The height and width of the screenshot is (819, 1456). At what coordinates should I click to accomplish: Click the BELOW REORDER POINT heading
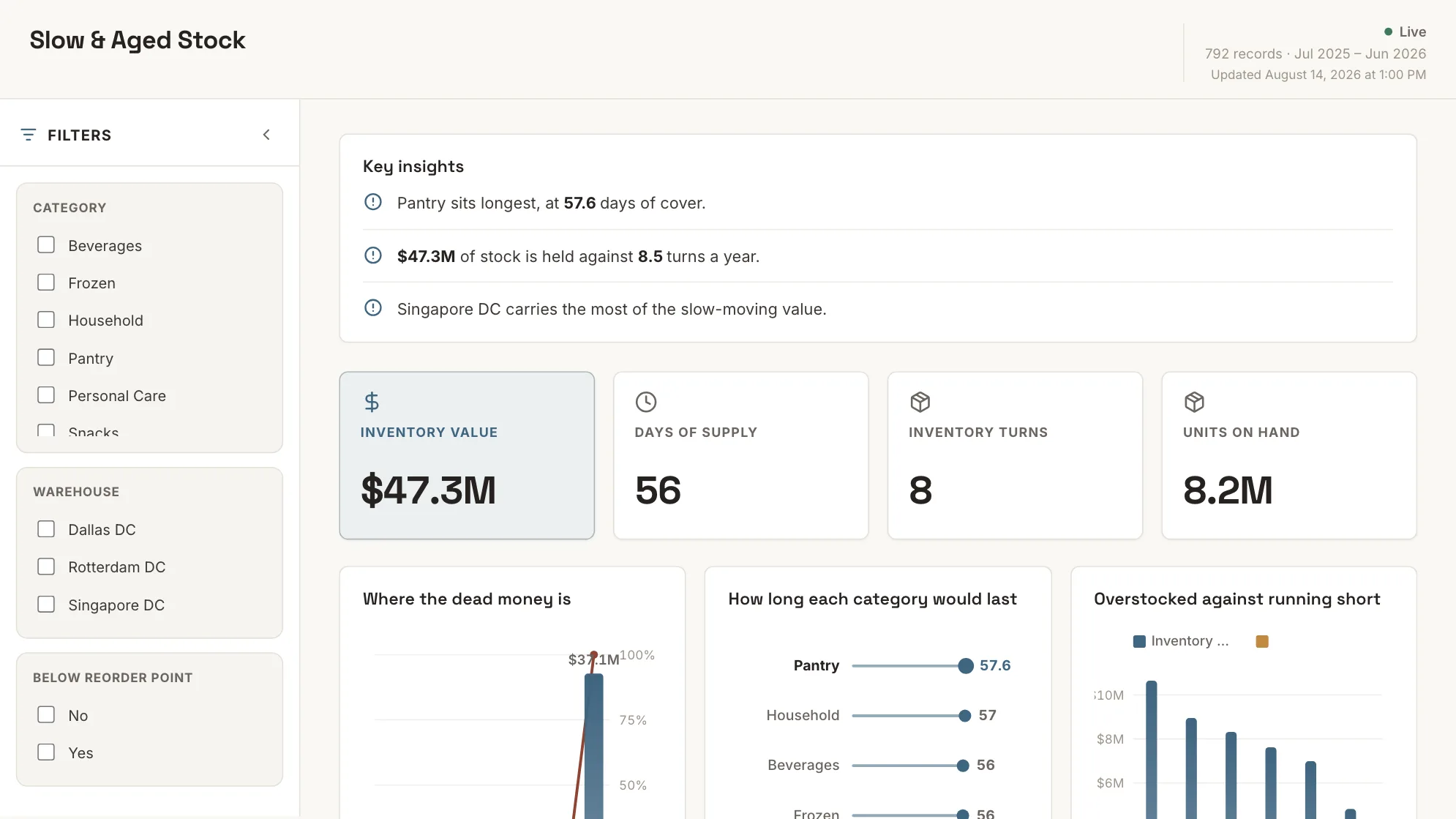(113, 678)
